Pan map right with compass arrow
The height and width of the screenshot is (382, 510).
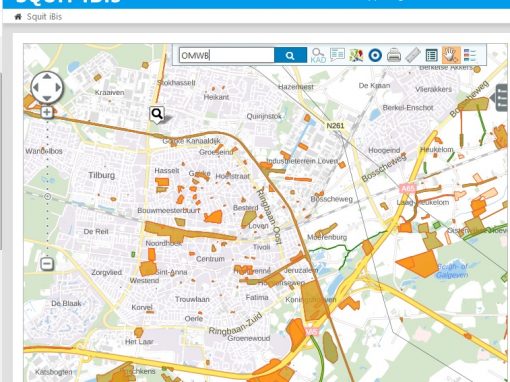pos(58,87)
